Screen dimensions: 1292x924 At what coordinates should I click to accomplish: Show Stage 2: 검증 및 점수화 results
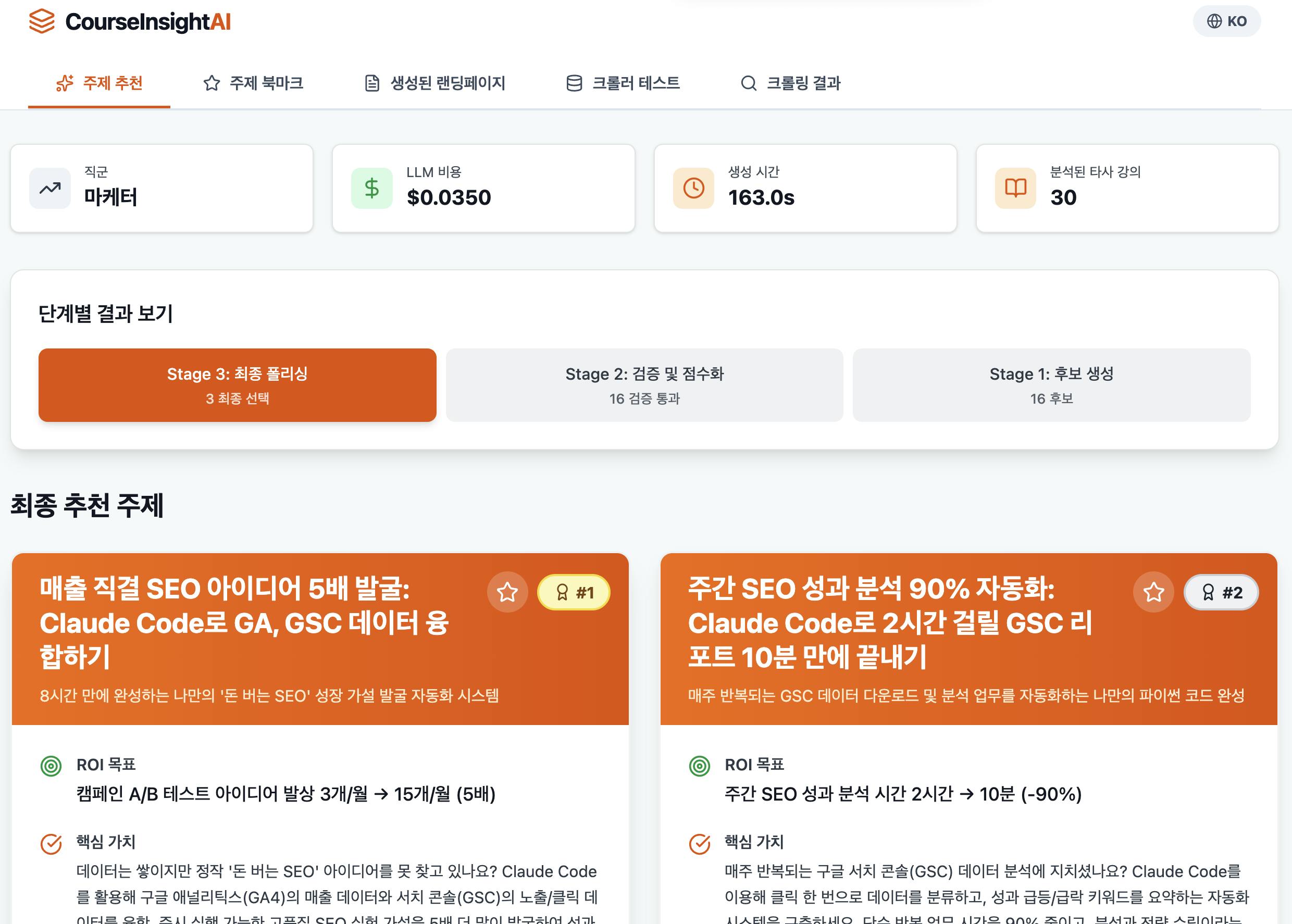(644, 385)
